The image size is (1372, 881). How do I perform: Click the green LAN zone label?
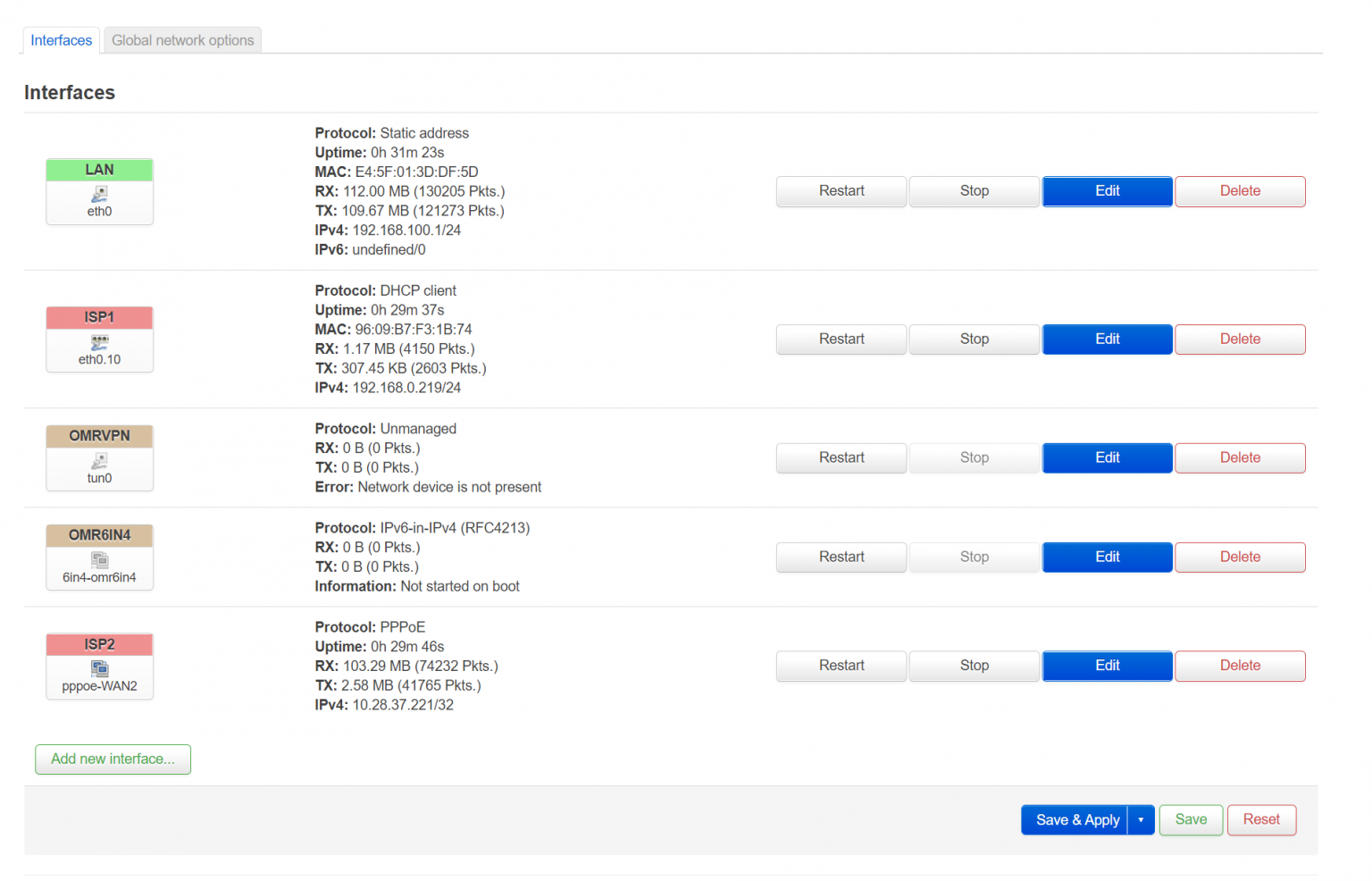pos(99,170)
